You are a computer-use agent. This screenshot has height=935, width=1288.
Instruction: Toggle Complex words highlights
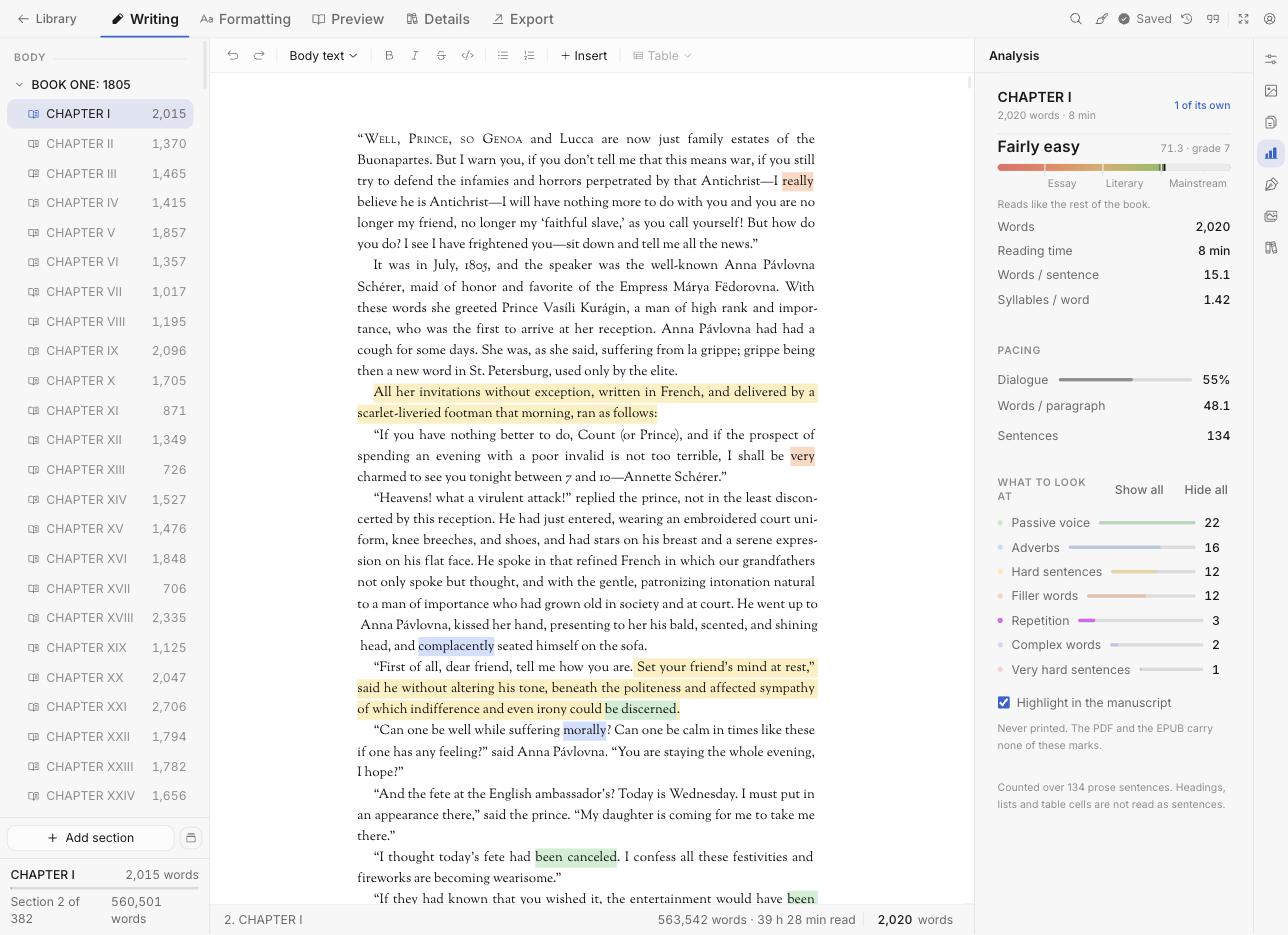[1114, 645]
